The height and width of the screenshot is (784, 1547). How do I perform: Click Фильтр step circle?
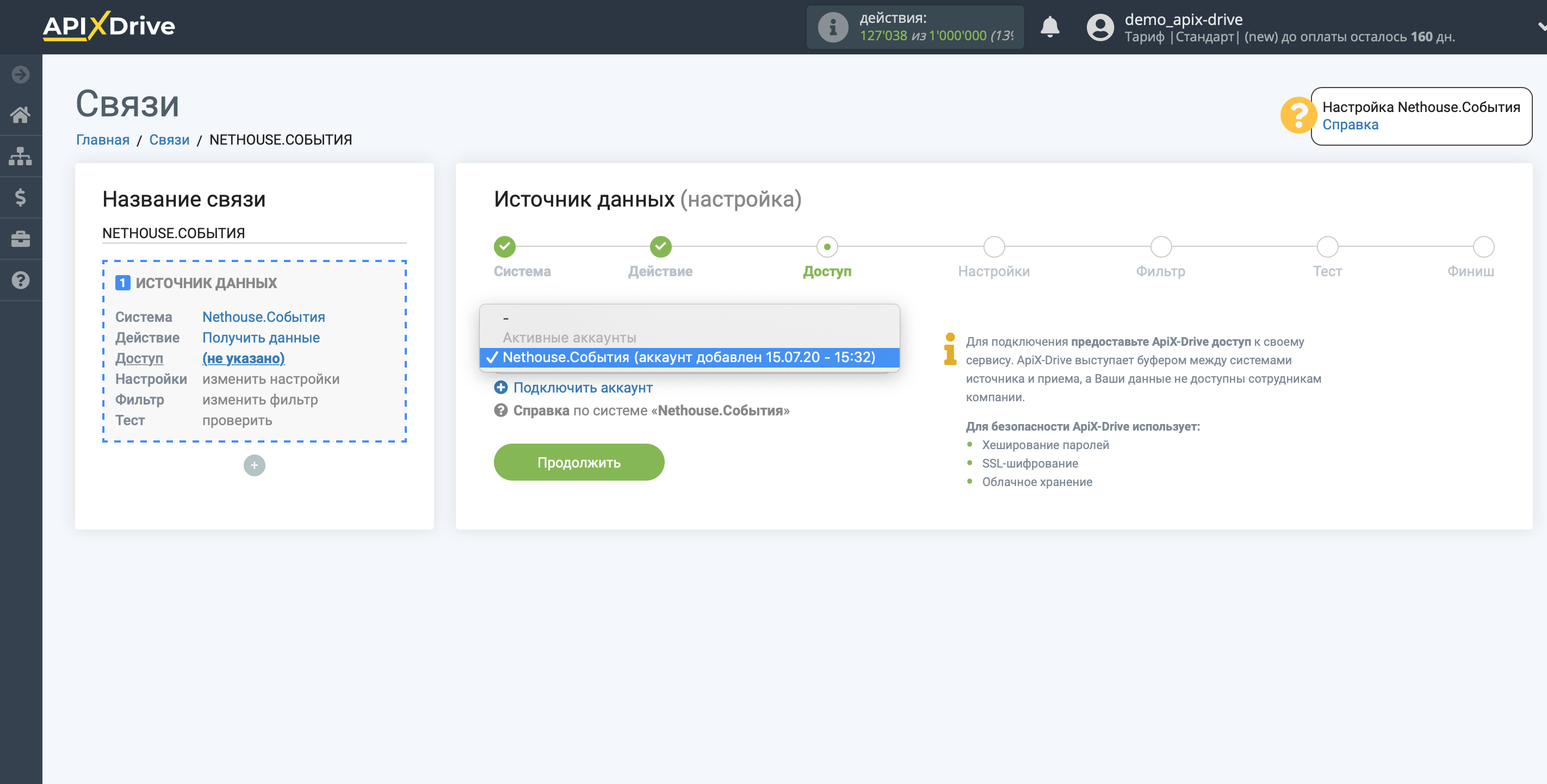point(1161,247)
